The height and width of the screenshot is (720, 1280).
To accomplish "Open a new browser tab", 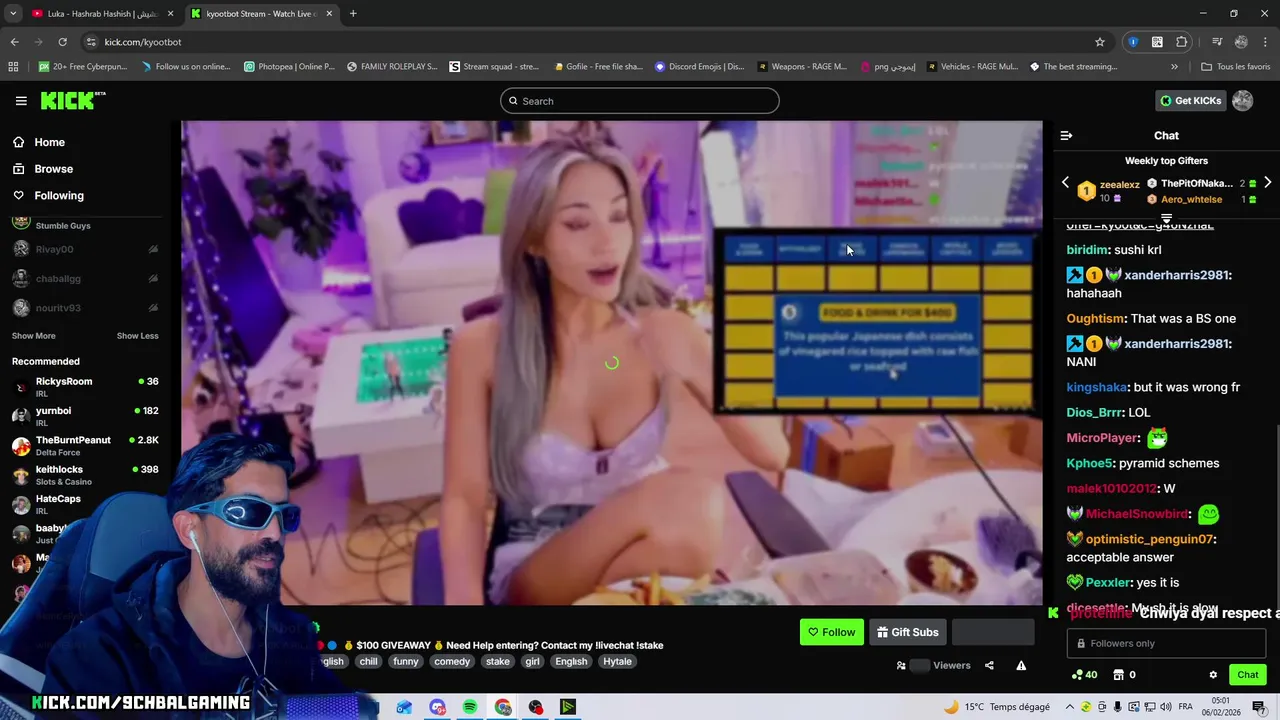I will pyautogui.click(x=353, y=14).
